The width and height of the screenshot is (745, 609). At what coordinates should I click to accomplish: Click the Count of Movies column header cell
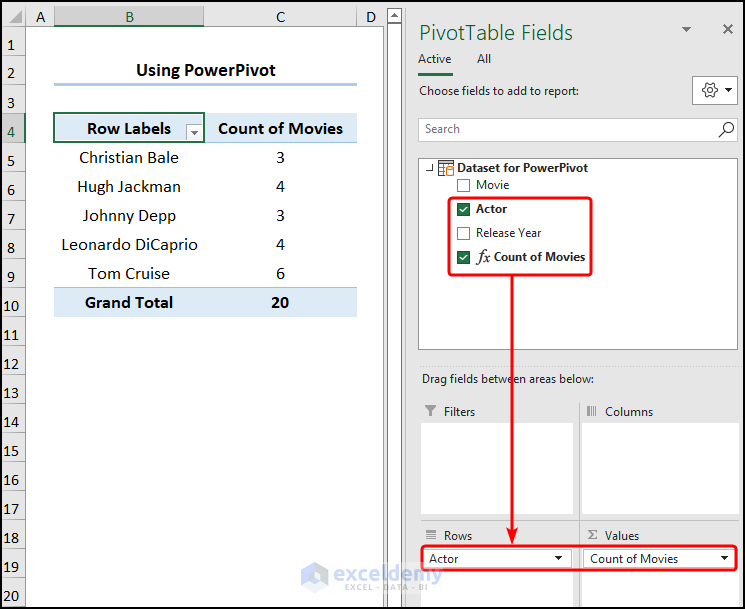[x=280, y=128]
